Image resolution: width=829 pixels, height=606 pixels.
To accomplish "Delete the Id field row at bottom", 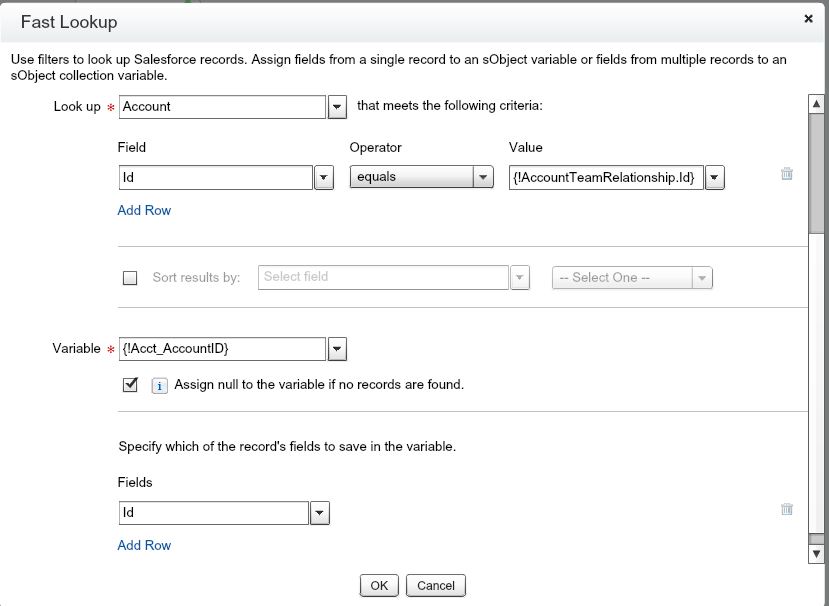I will 787,509.
